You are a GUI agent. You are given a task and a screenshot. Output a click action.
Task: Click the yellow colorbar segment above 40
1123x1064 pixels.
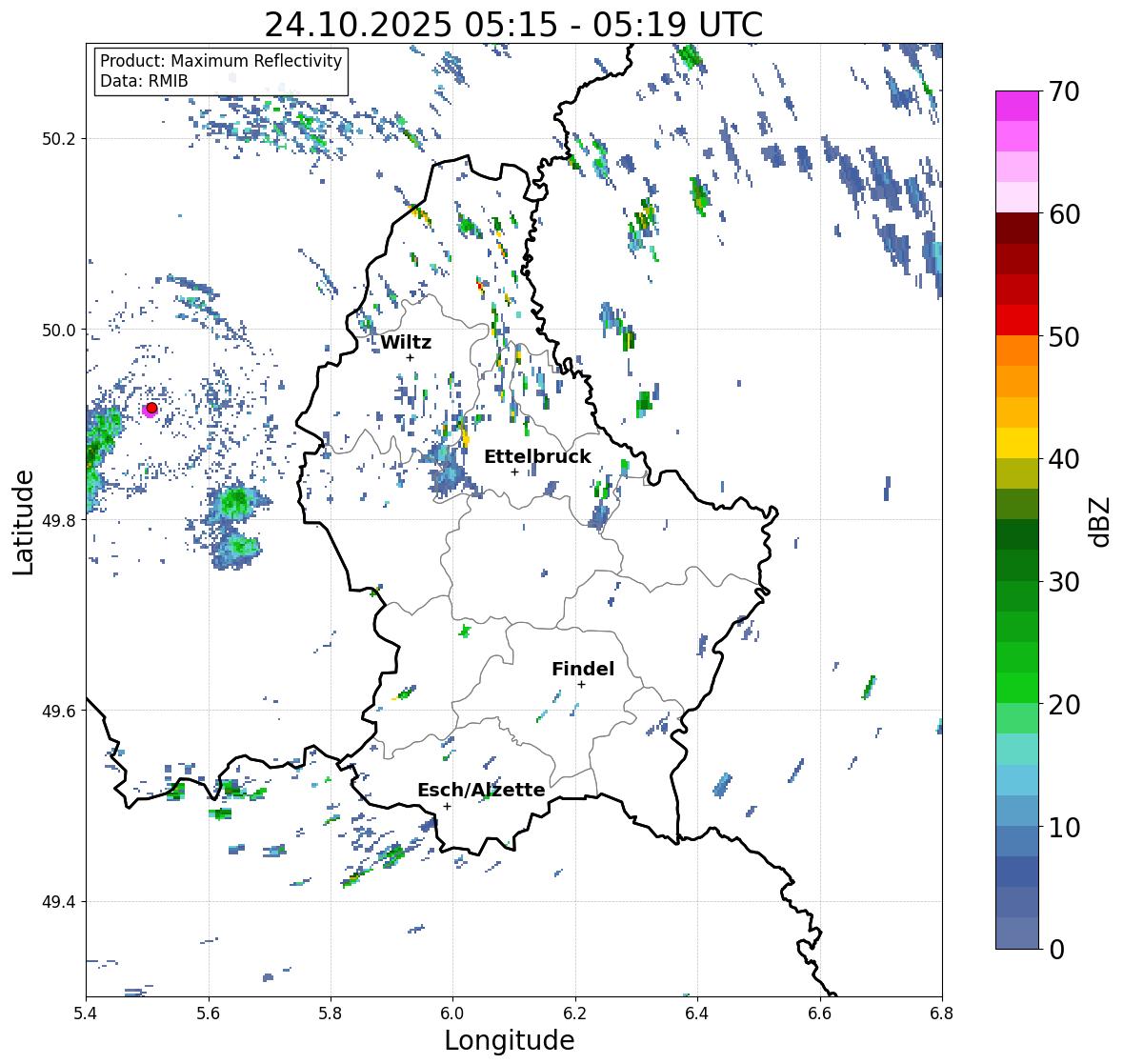pos(1017,443)
